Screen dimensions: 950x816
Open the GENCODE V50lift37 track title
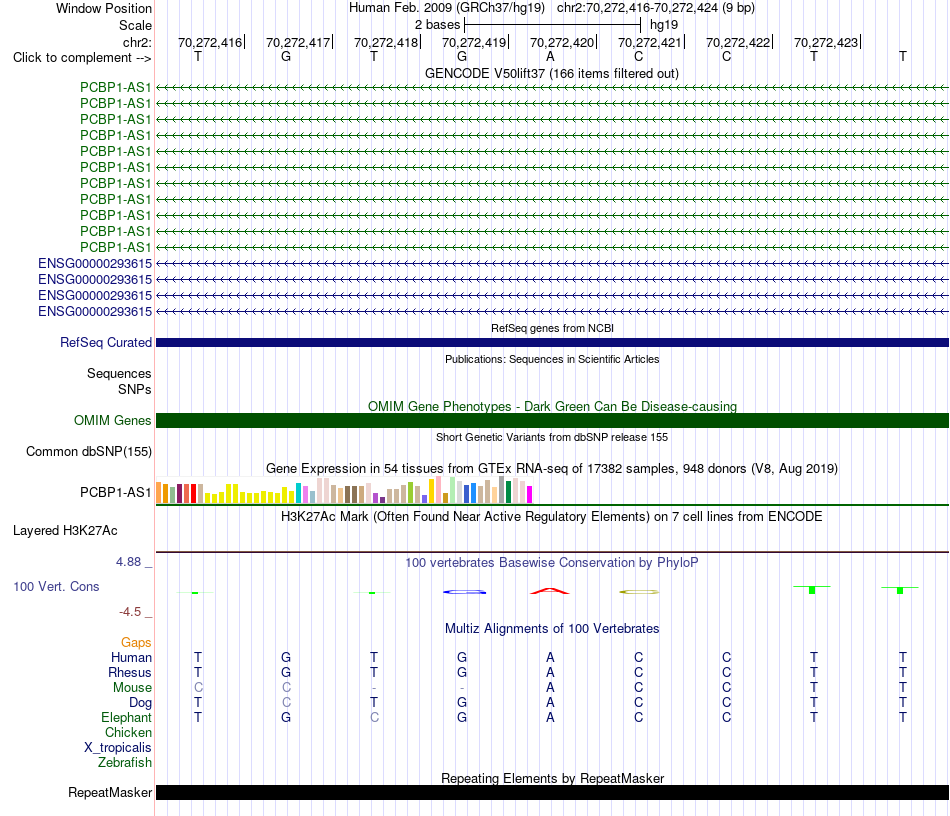point(552,73)
